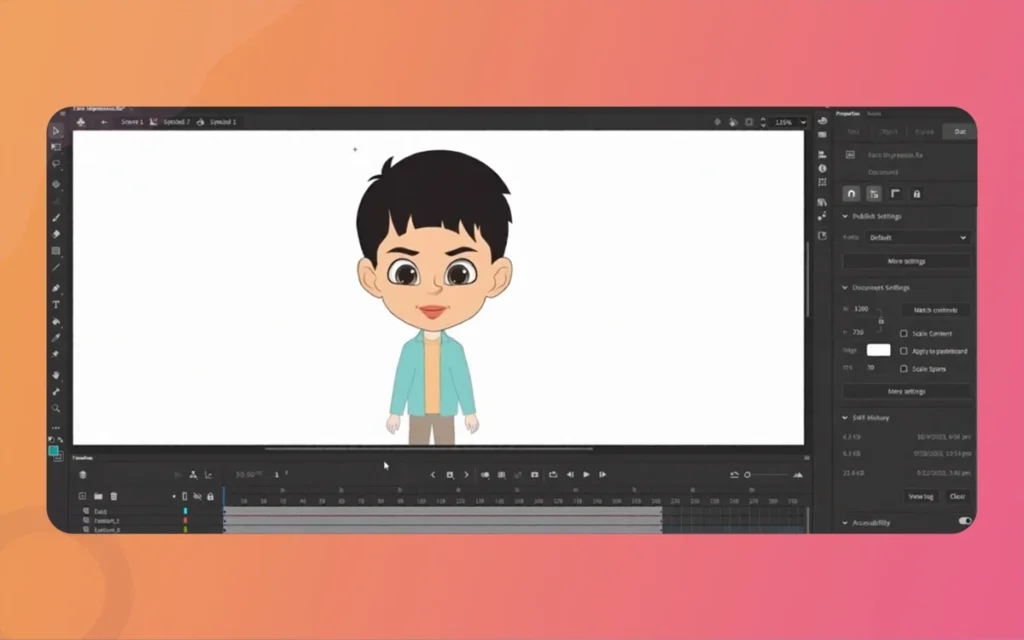The width and height of the screenshot is (1024, 640).
Task: Collapse the Document Settings section
Action: point(844,287)
